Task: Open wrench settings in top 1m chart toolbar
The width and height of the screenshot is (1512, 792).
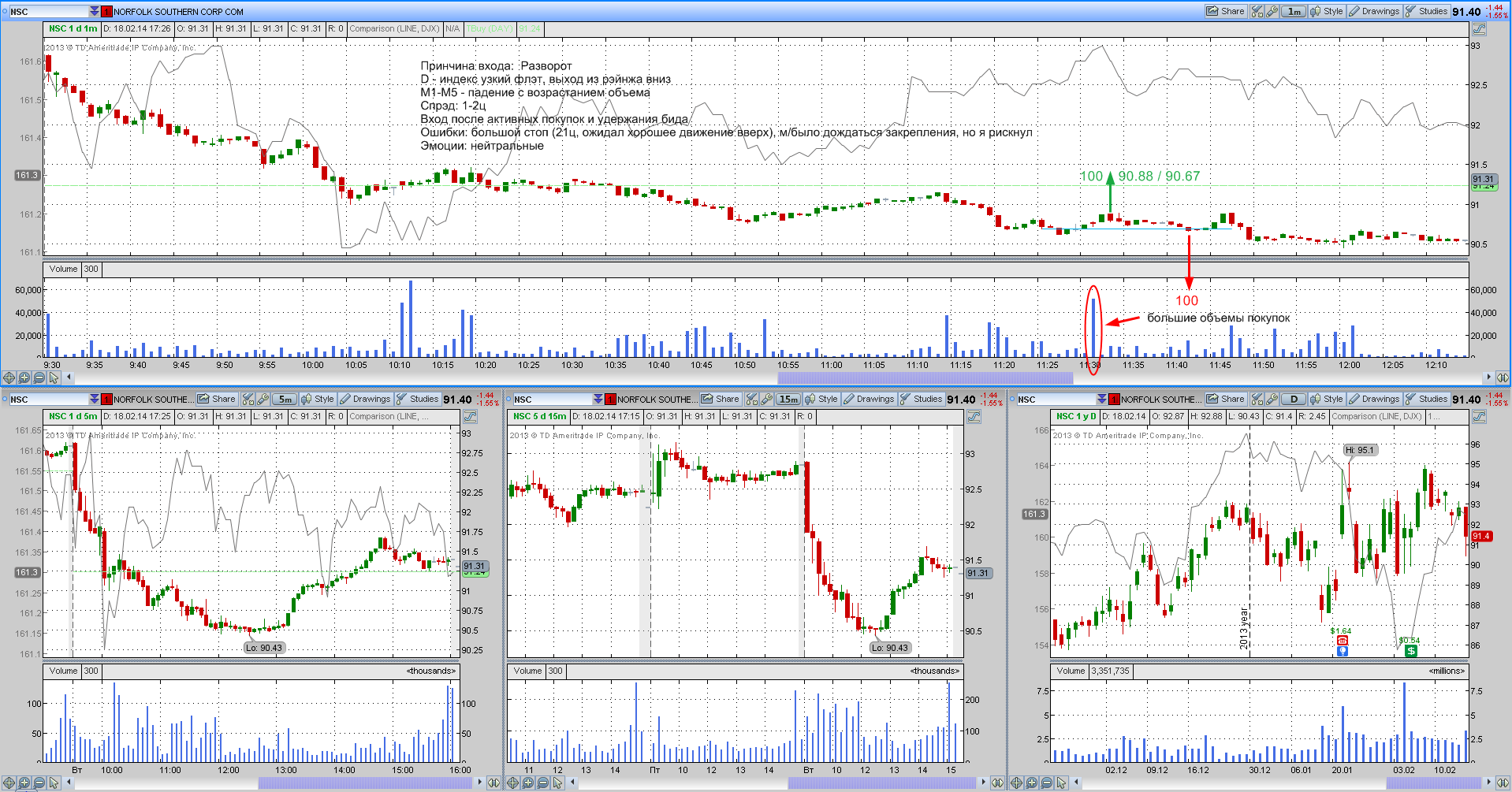Action: point(1272,11)
